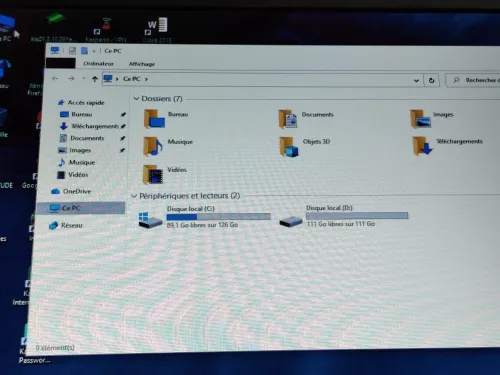Click the OneDrive cloud icon in sidebar

tap(55, 192)
